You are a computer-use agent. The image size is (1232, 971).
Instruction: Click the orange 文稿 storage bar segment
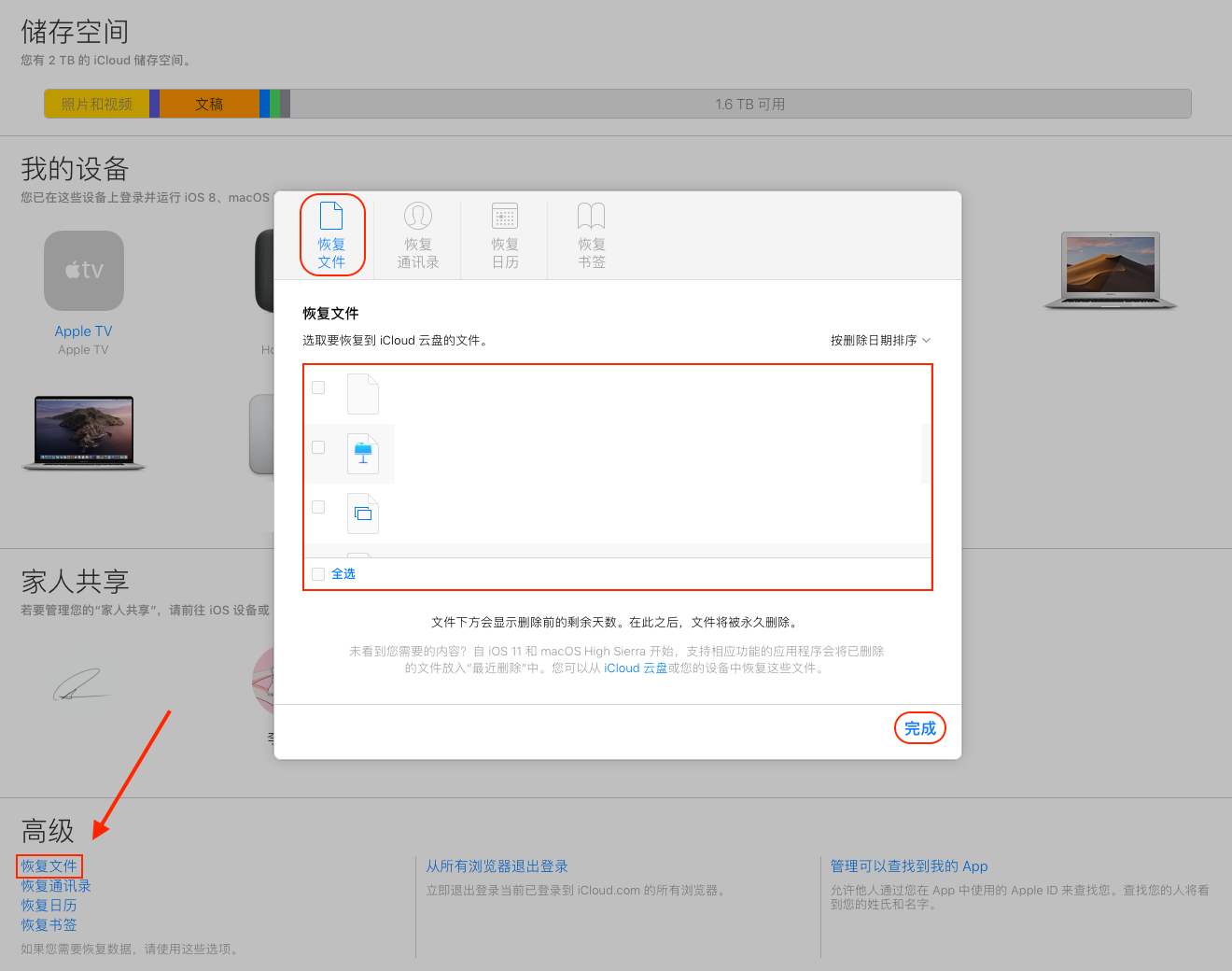209,105
